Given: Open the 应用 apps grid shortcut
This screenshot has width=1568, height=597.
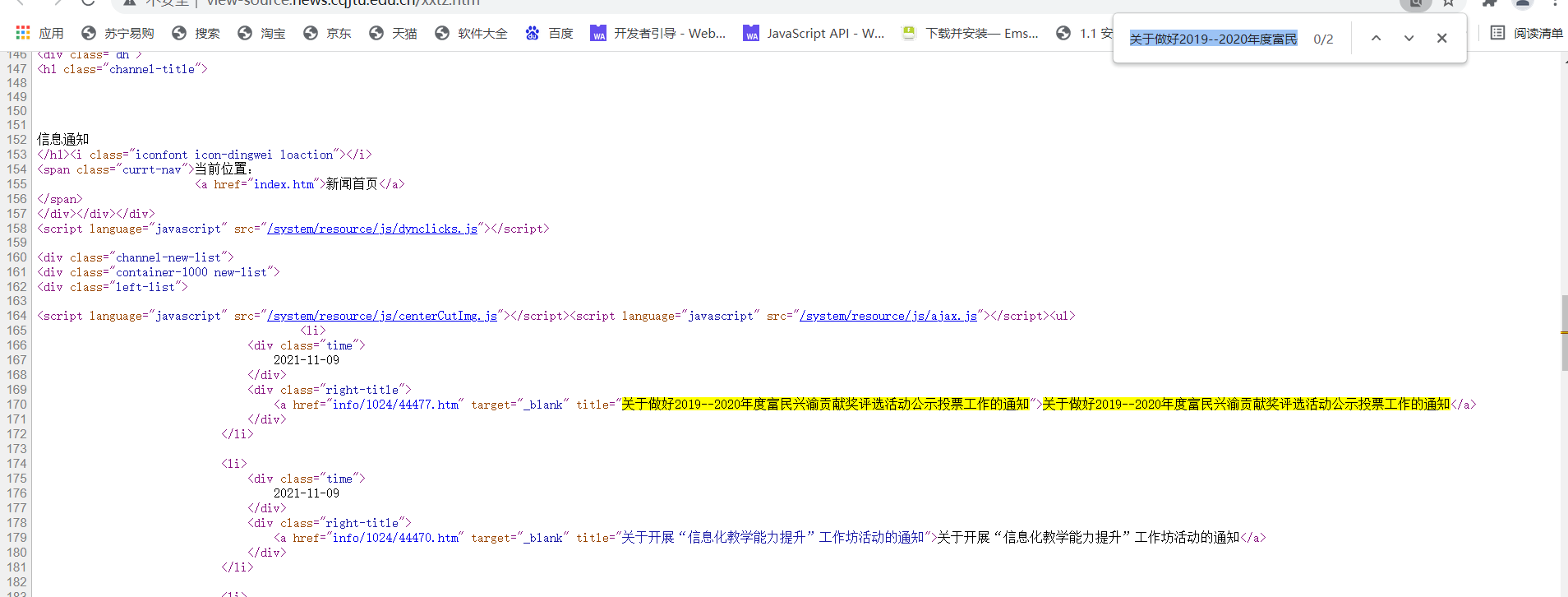Looking at the screenshot, I should (x=39, y=33).
